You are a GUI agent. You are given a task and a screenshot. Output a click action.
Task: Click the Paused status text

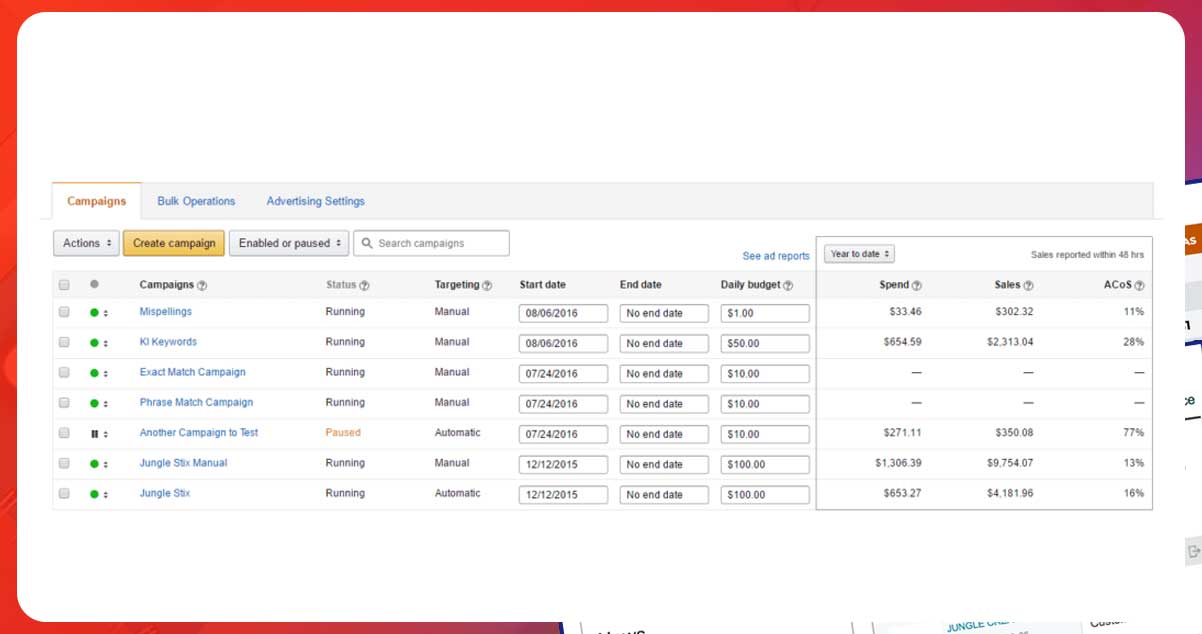point(343,433)
